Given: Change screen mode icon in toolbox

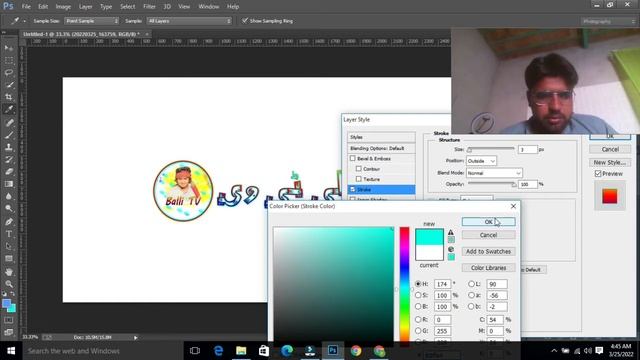Looking at the screenshot, I should pos(9,332).
